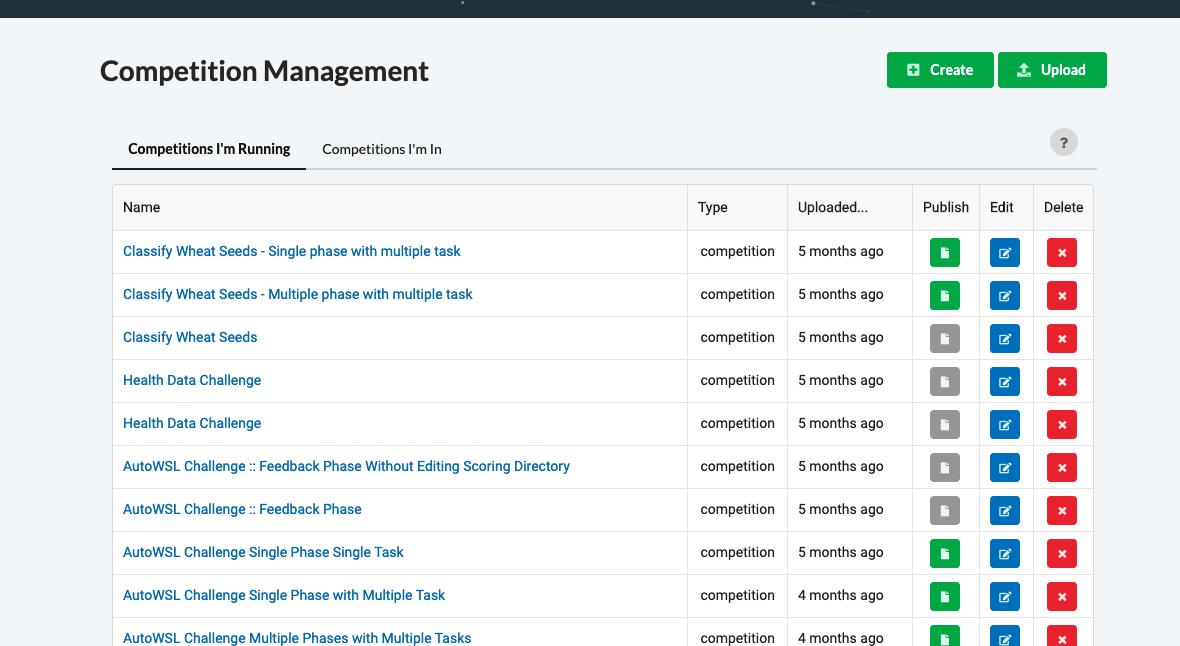1180x646 pixels.
Task: Click the Name column header
Action: tap(141, 207)
